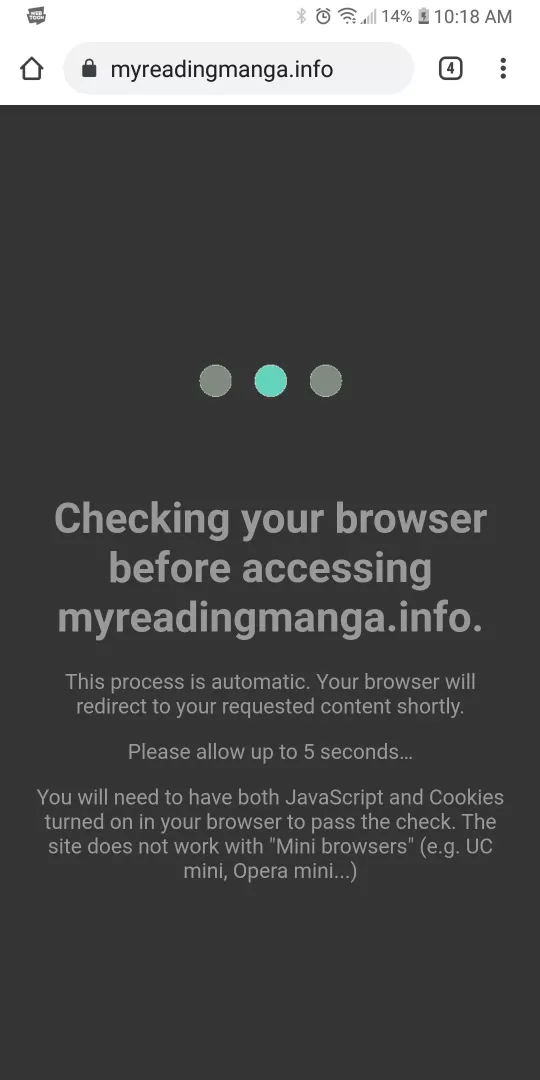Viewport: 540px width, 1080px height.
Task: Tap the Bluetooth status icon
Action: pyautogui.click(x=301, y=16)
